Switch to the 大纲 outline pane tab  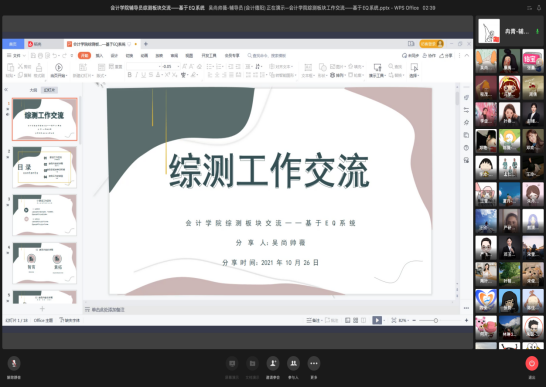click(x=33, y=90)
